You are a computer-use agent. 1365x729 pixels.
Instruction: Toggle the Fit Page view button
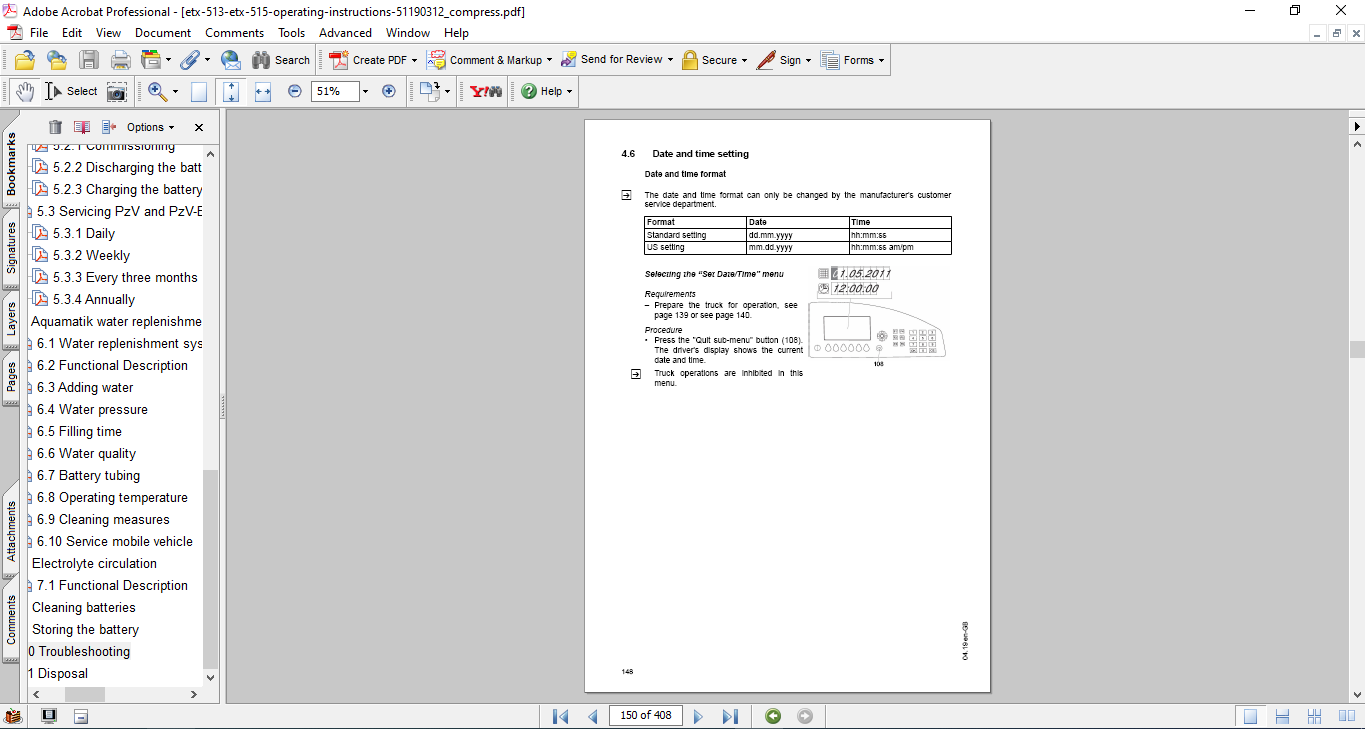[x=231, y=91]
